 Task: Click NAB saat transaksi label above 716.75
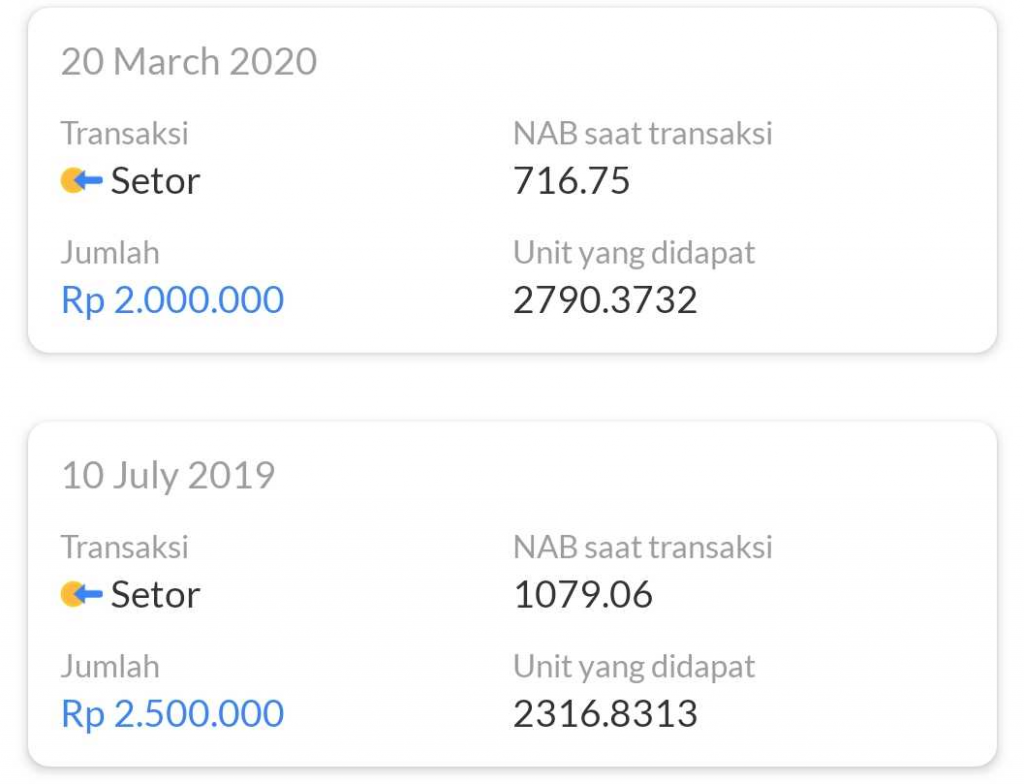coord(642,133)
